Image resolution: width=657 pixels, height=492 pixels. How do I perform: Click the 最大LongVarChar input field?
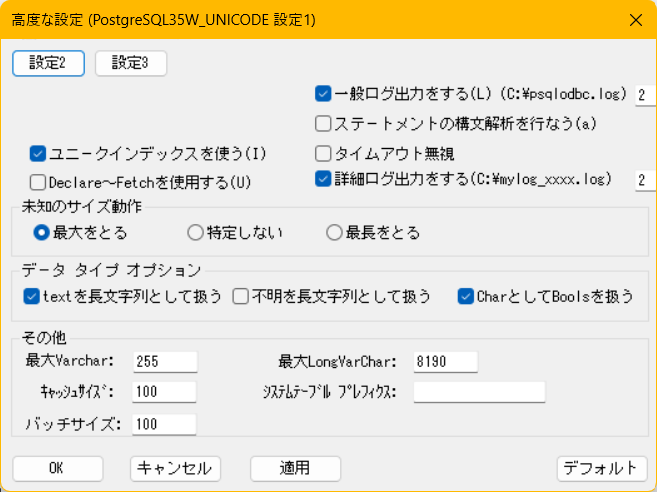pos(445,362)
